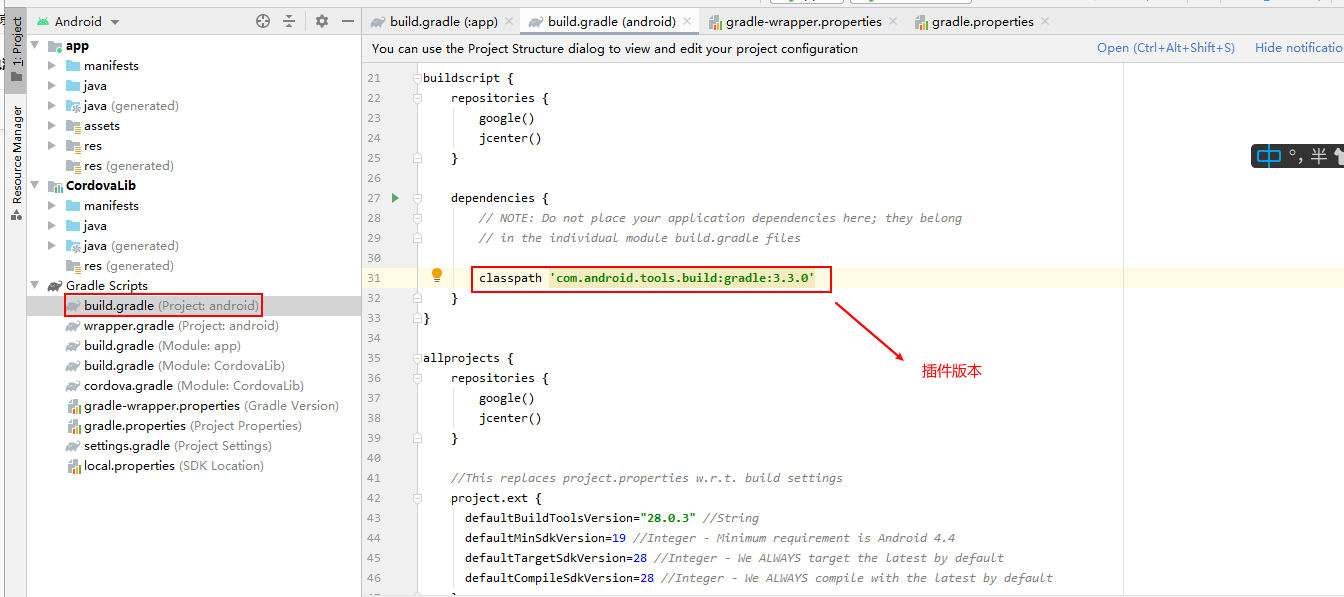
Task: Click the classpath gradle:3.3.0 string
Action: (682, 278)
